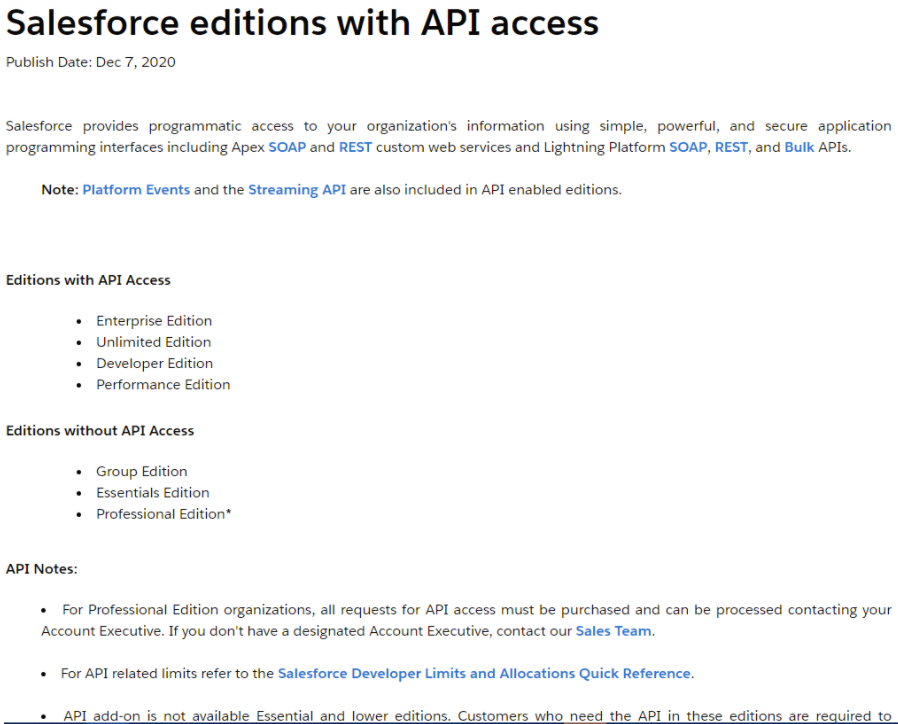Click the Editions with API Access heading

[88, 280]
